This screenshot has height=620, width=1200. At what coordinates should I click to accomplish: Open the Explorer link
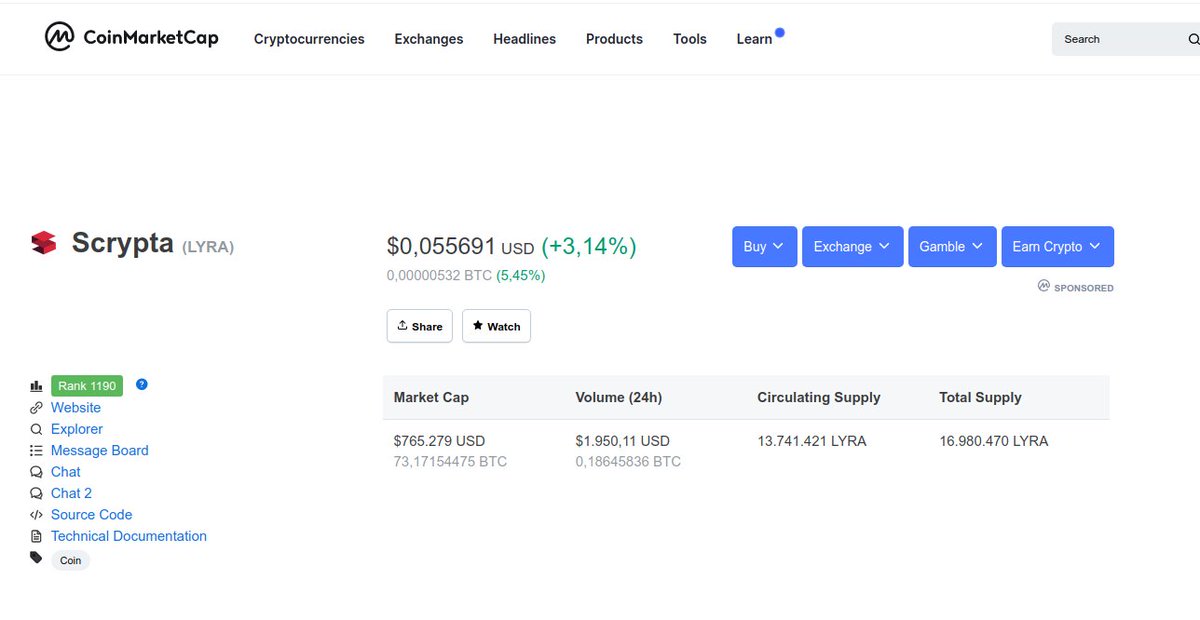77,429
